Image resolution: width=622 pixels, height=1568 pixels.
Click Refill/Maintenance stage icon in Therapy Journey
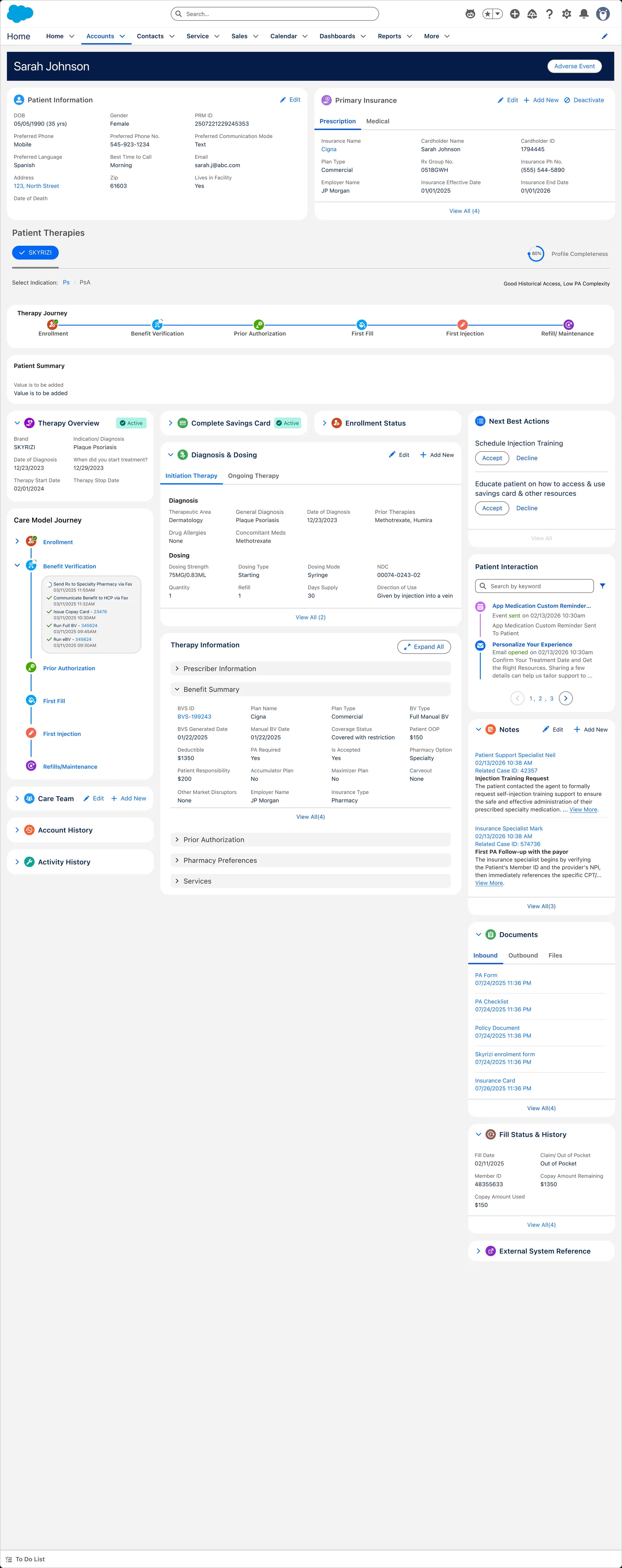pyautogui.click(x=568, y=324)
